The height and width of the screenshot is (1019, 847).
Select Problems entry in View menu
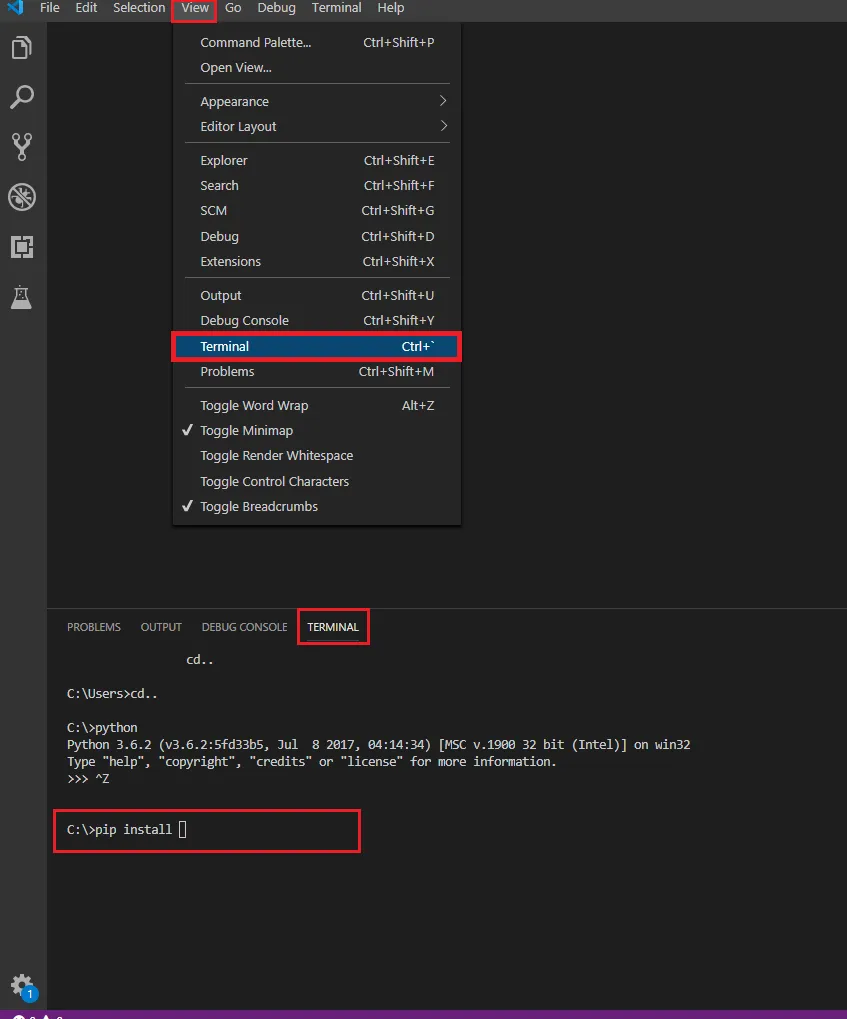coord(317,372)
